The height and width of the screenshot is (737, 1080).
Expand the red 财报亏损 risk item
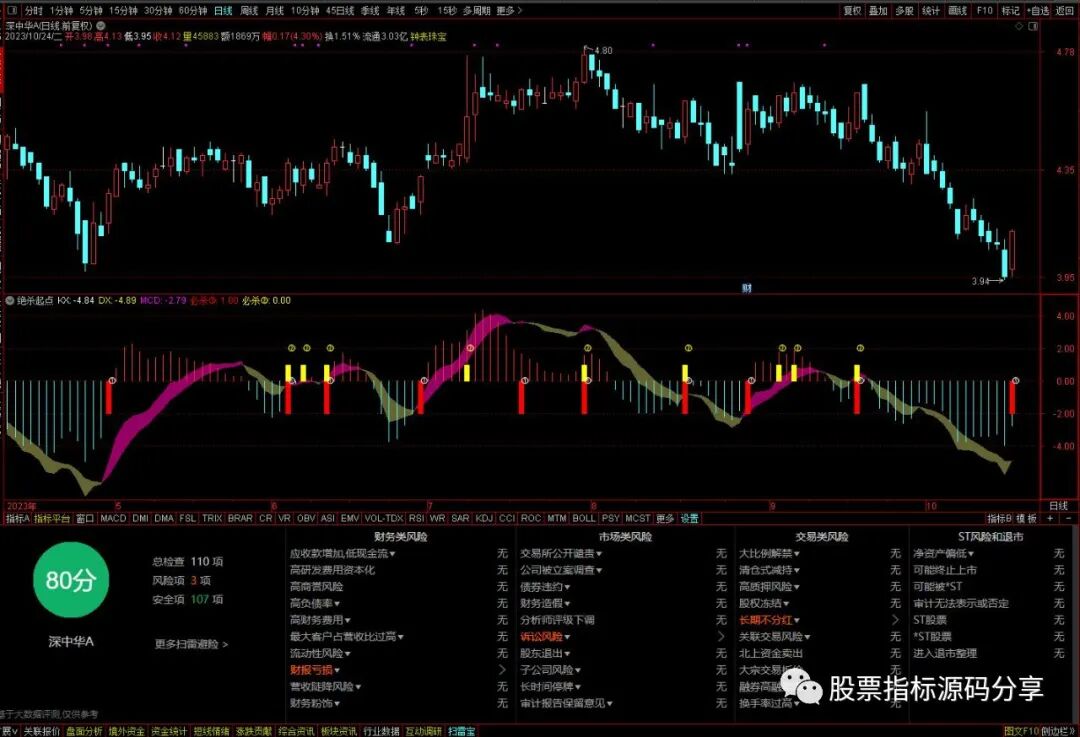(x=315, y=670)
